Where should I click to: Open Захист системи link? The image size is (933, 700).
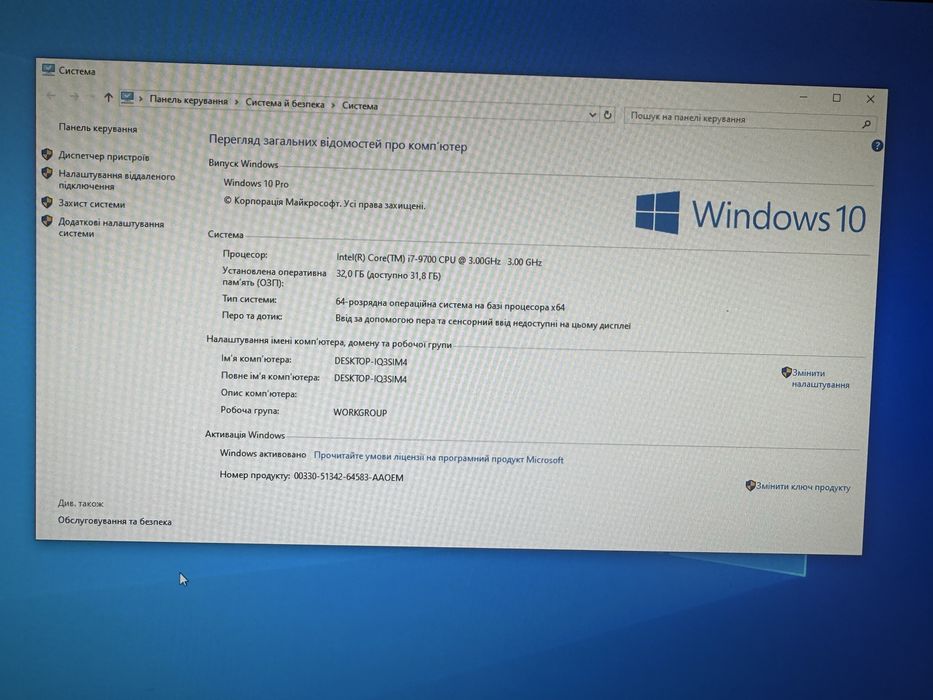click(92, 204)
